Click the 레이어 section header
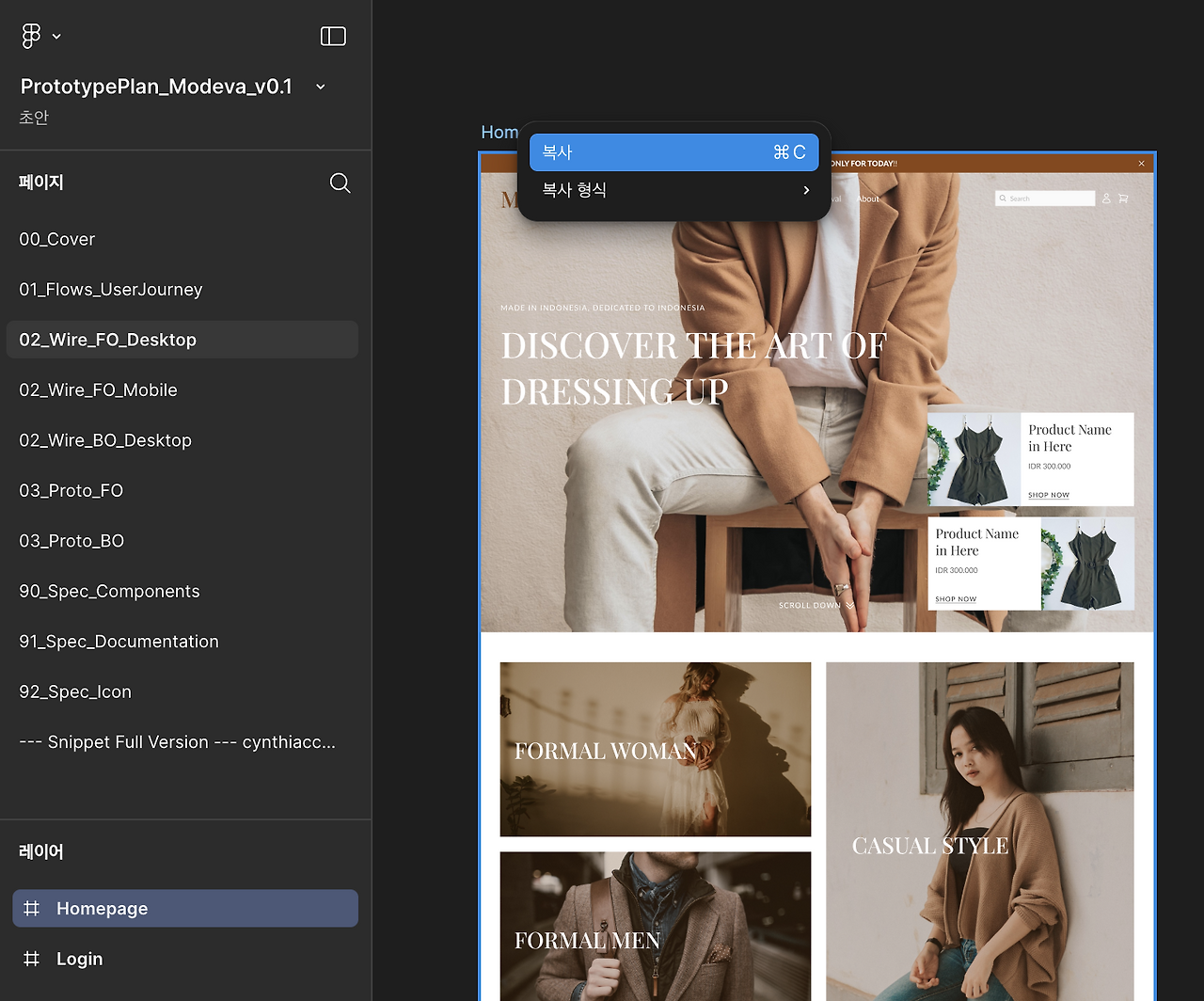1204x1001 pixels. tap(41, 851)
